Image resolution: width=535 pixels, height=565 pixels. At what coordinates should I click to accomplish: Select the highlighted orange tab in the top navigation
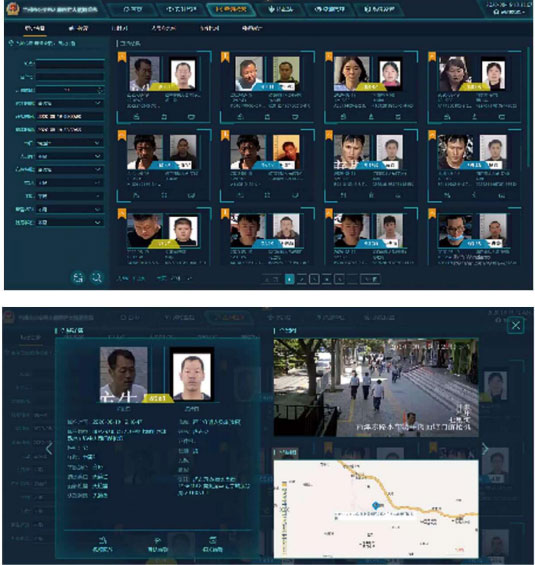click(231, 9)
